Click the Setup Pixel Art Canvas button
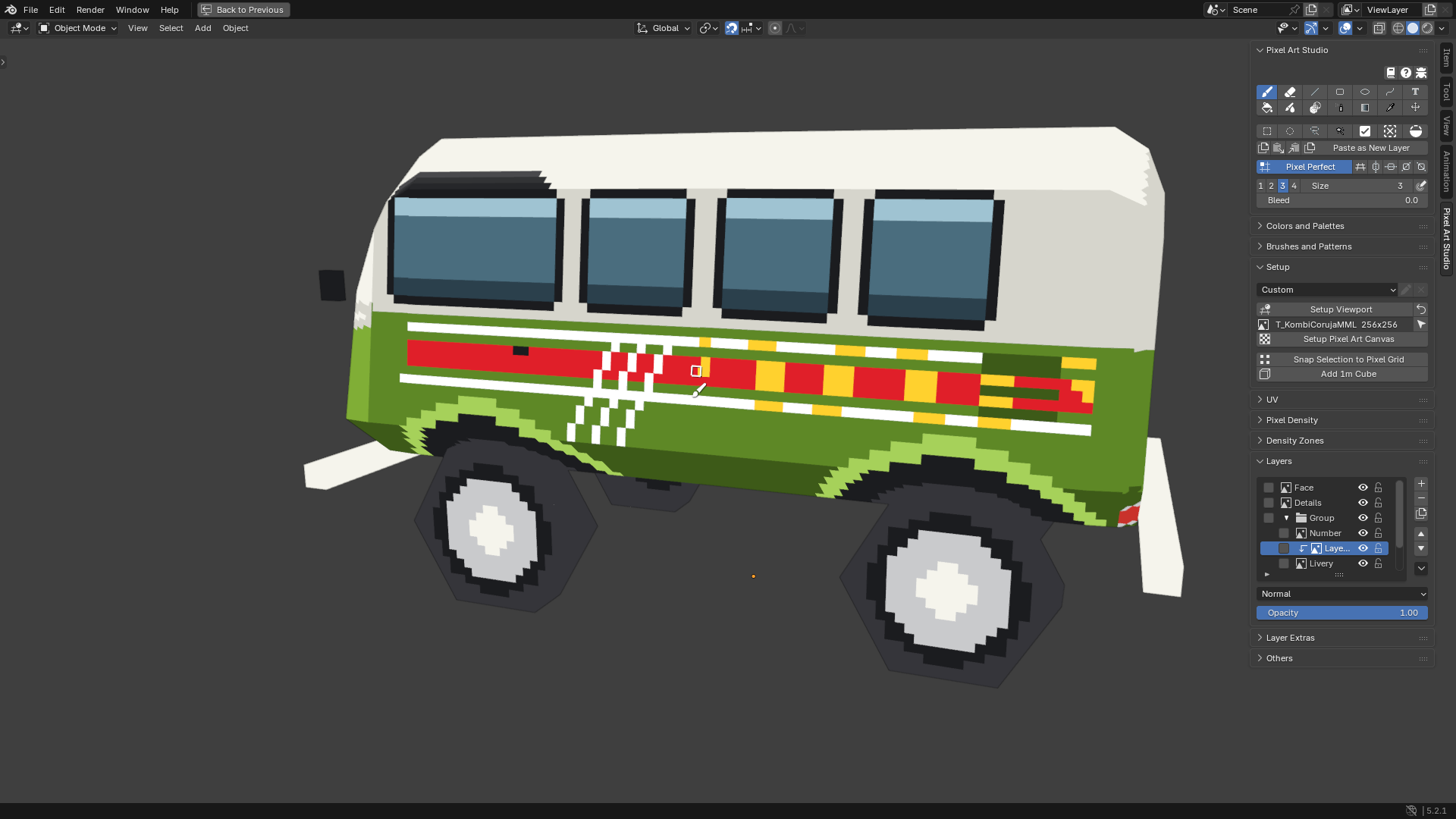This screenshot has height=819, width=1456. coord(1342,339)
